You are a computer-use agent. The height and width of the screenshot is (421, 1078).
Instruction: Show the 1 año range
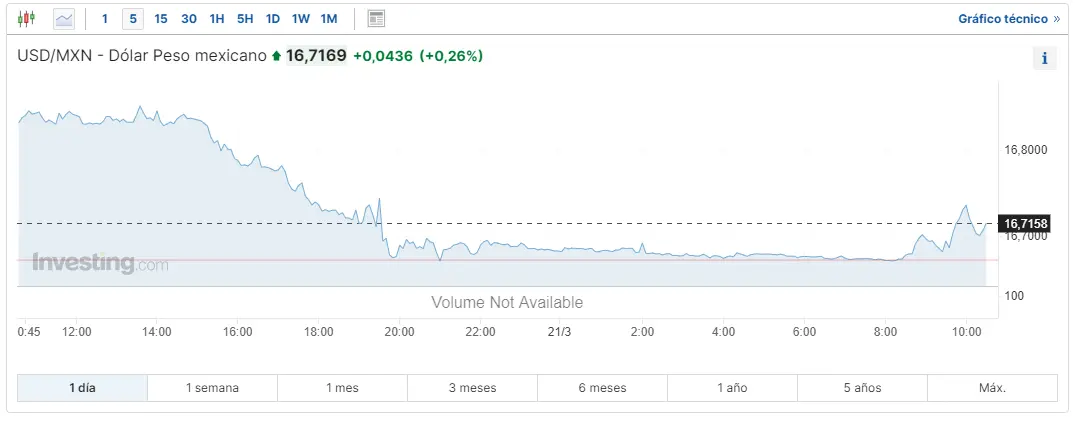click(732, 388)
